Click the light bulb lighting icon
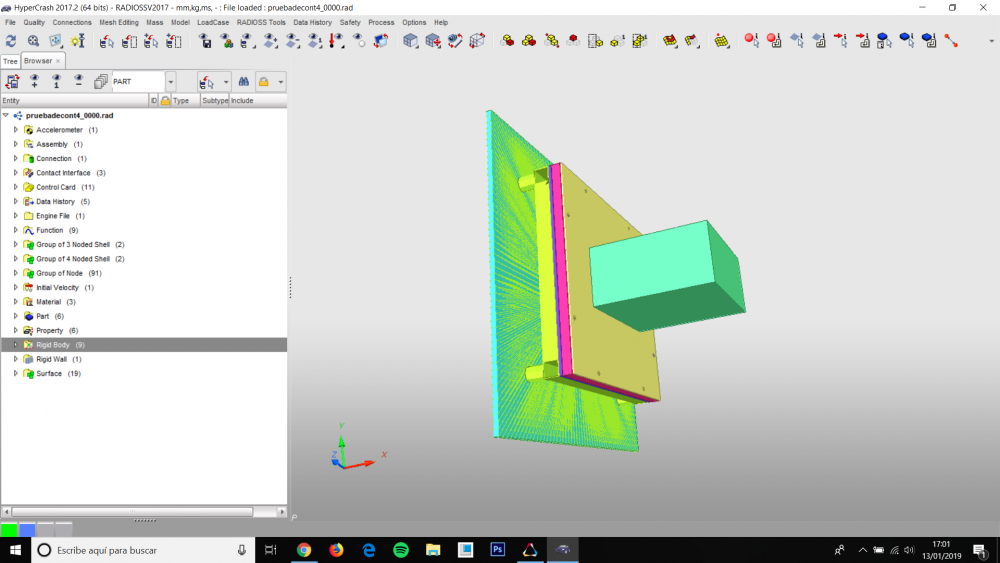The height and width of the screenshot is (563, 1000). point(78,41)
